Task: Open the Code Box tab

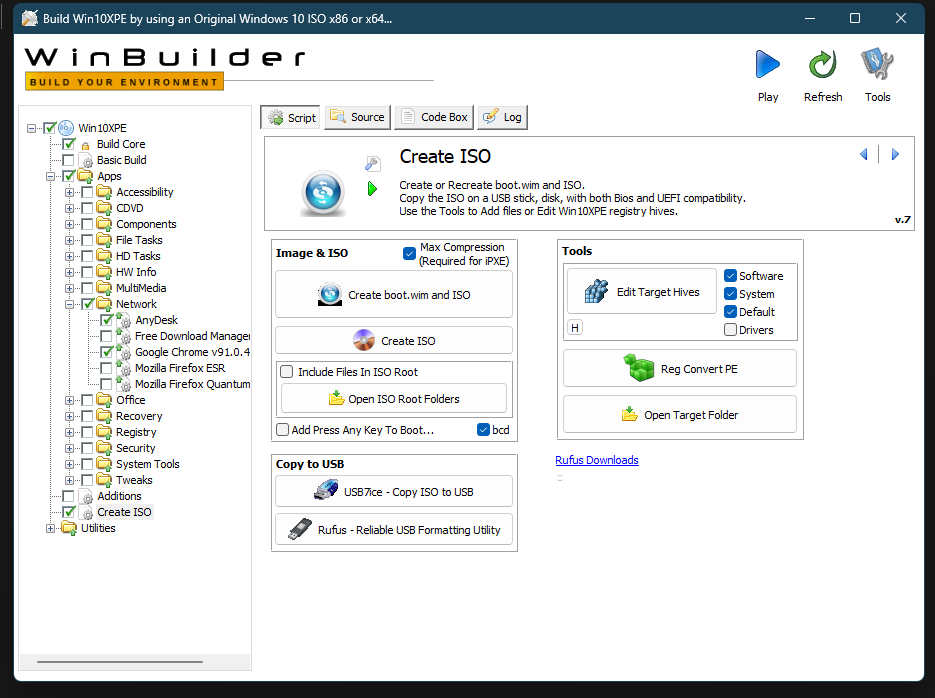Action: 434,117
